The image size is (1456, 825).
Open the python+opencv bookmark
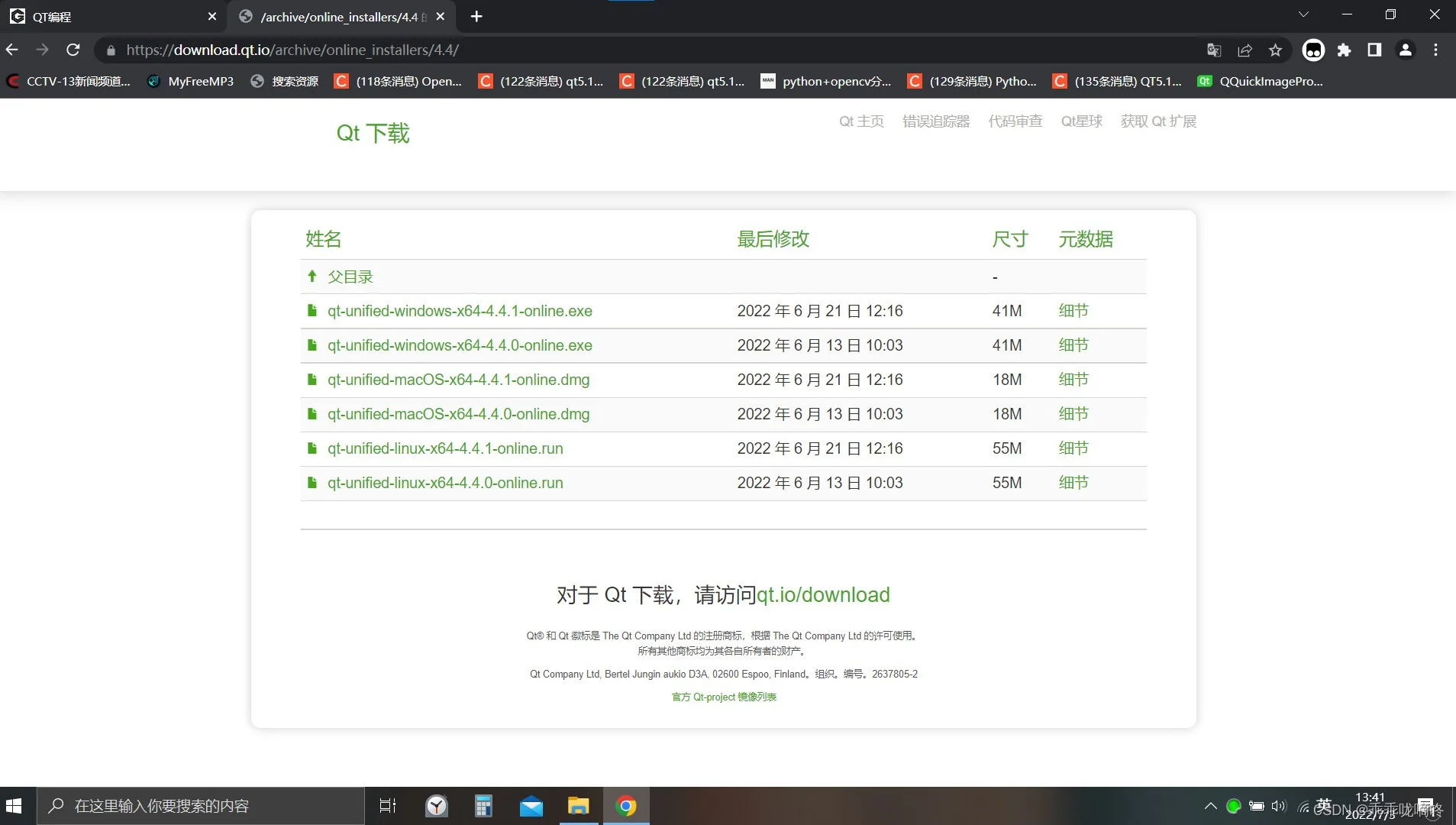[x=826, y=81]
